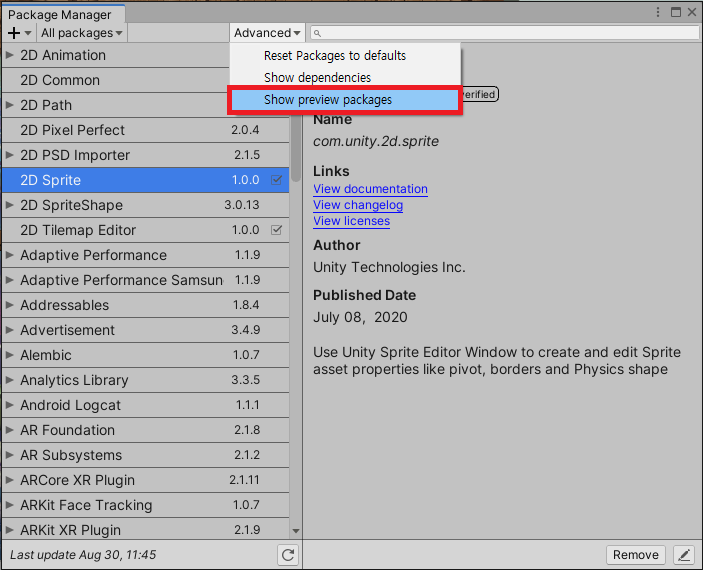Open the Advanced dropdown menu
This screenshot has height=570, width=703.
tap(267, 33)
